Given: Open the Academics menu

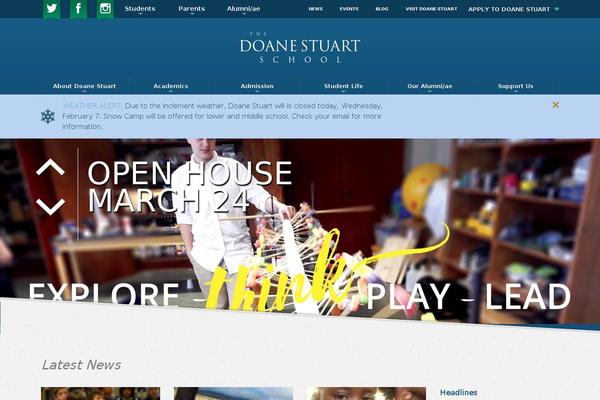Looking at the screenshot, I should [x=171, y=86].
